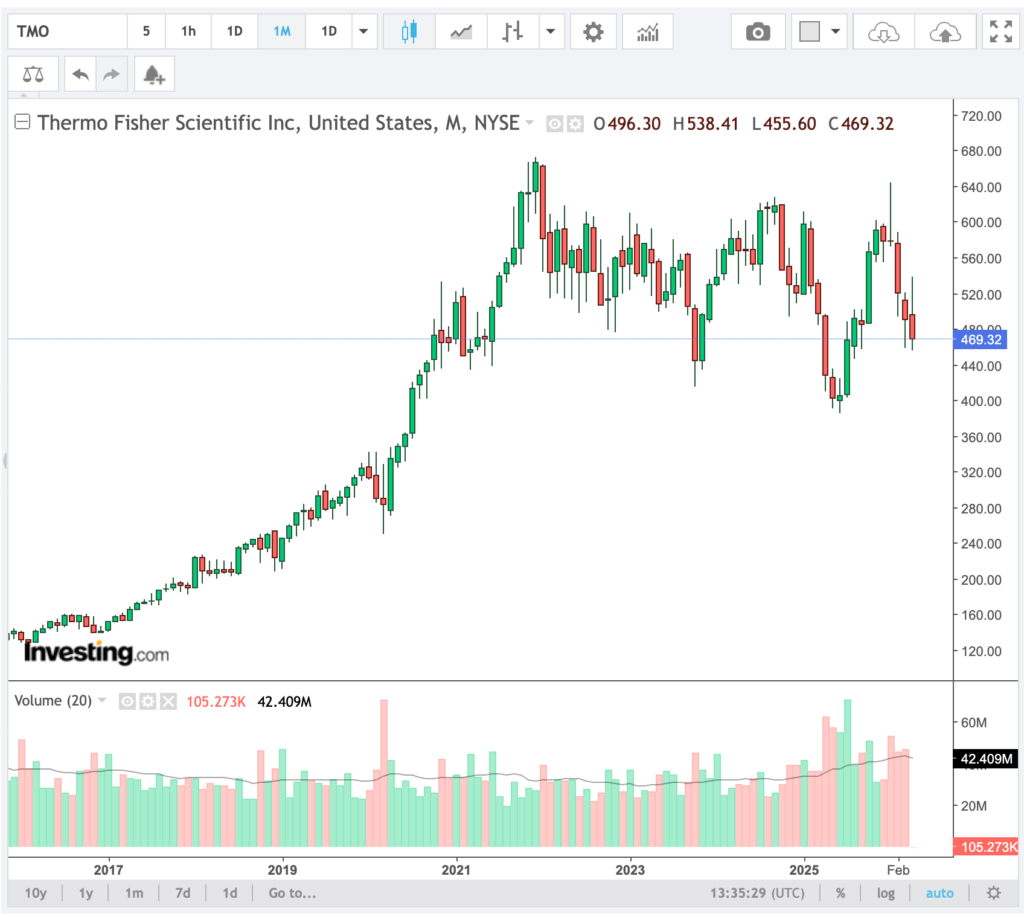Expand the Volume (20) legend dropdown
Screen dimensions: 1024x917
tap(102, 701)
